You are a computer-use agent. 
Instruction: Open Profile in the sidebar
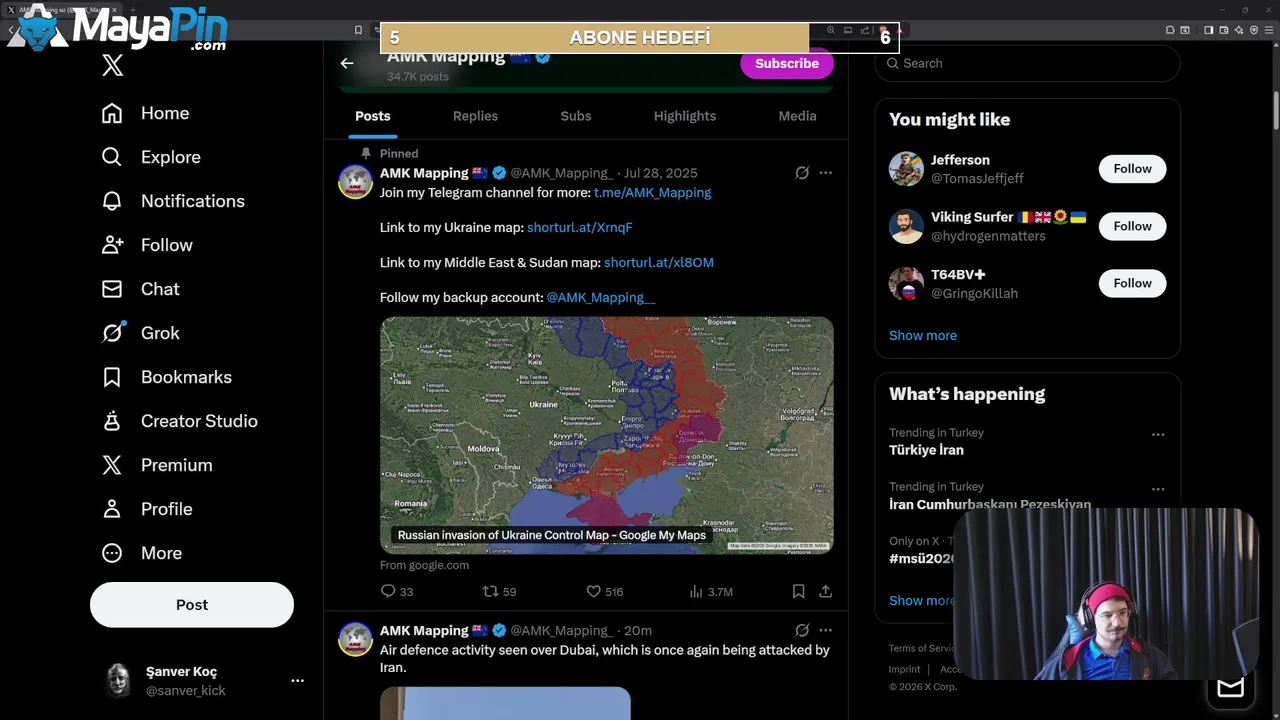pyautogui.click(x=146, y=509)
